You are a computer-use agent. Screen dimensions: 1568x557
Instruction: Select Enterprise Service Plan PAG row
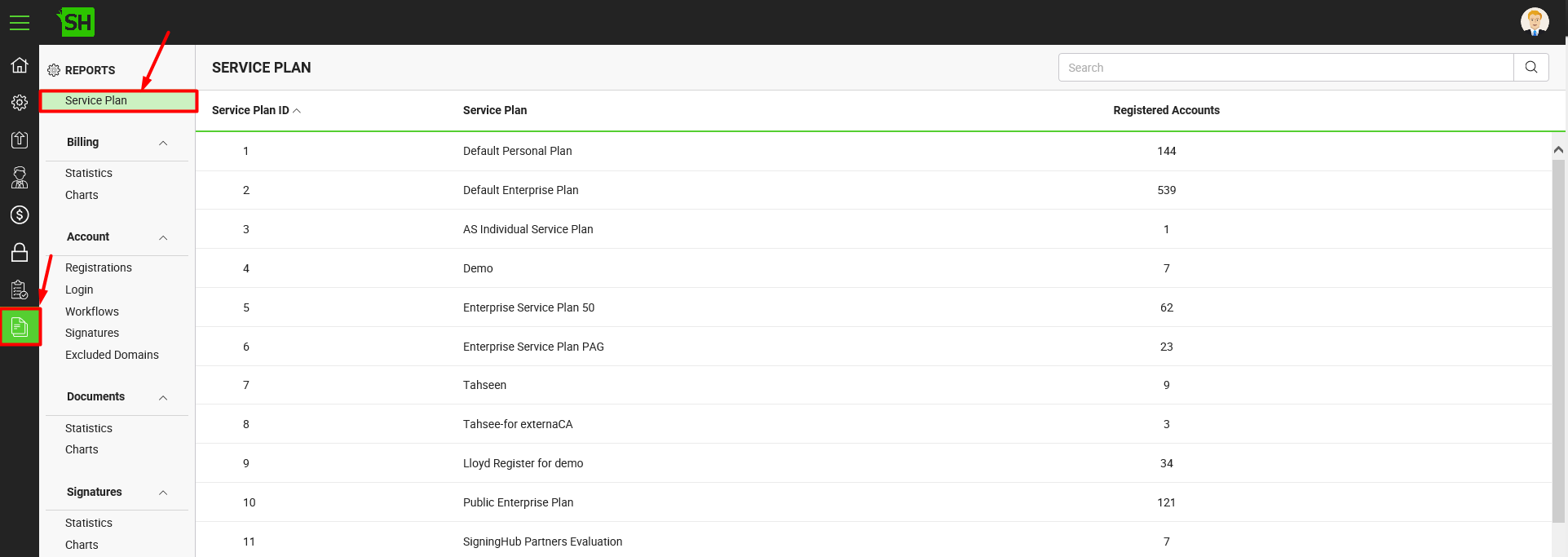tap(873, 347)
